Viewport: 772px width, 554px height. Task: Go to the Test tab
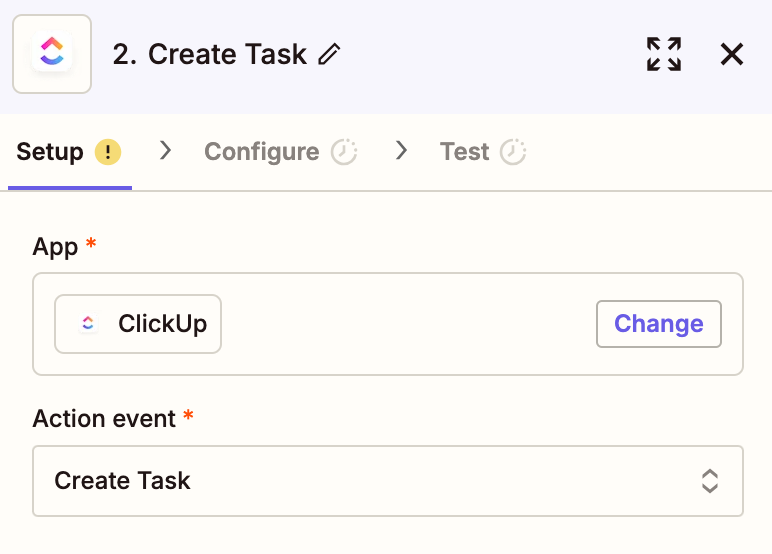click(x=464, y=152)
